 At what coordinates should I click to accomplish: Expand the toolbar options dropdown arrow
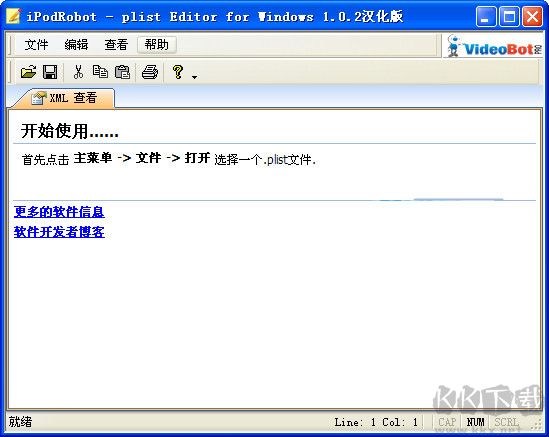click(x=195, y=77)
